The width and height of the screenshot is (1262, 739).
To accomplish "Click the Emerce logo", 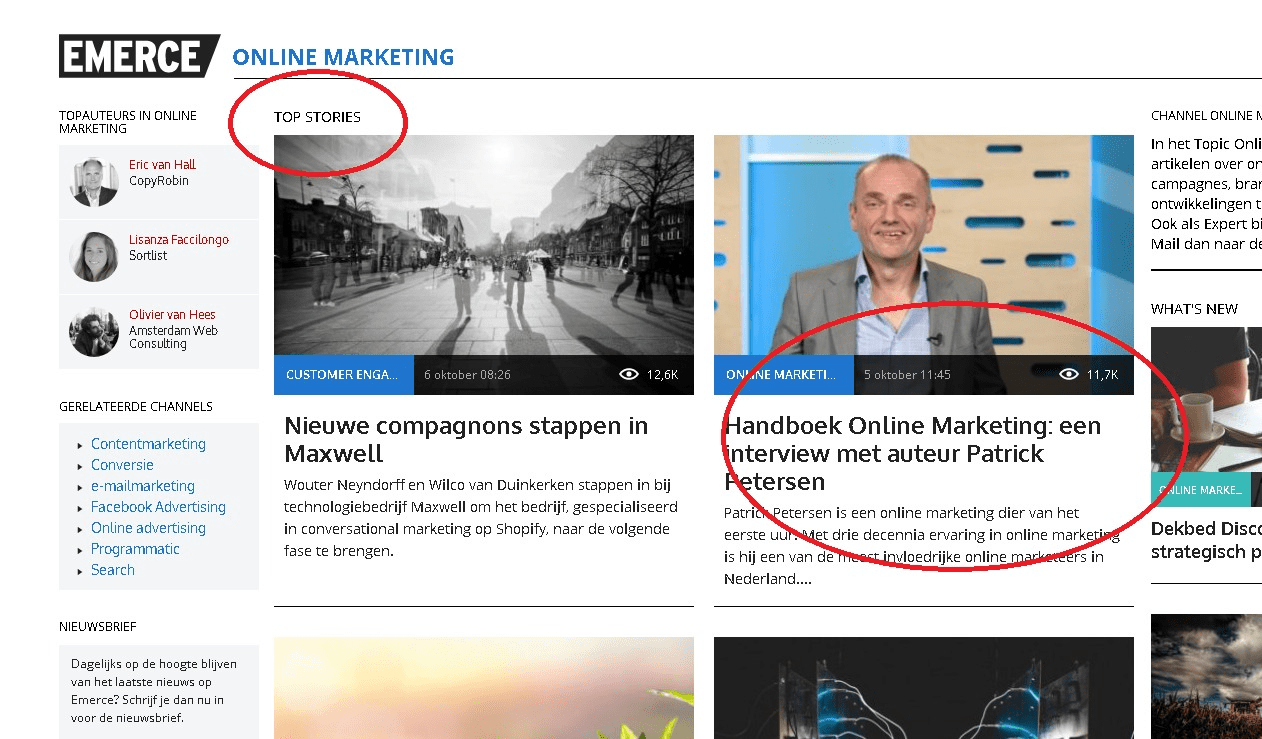I will point(138,56).
